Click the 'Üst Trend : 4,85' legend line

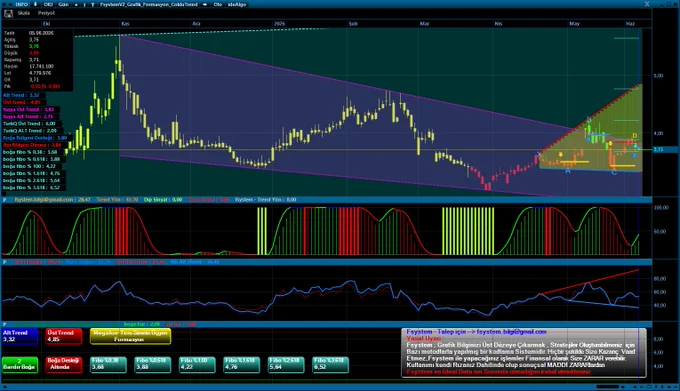pyautogui.click(x=22, y=102)
